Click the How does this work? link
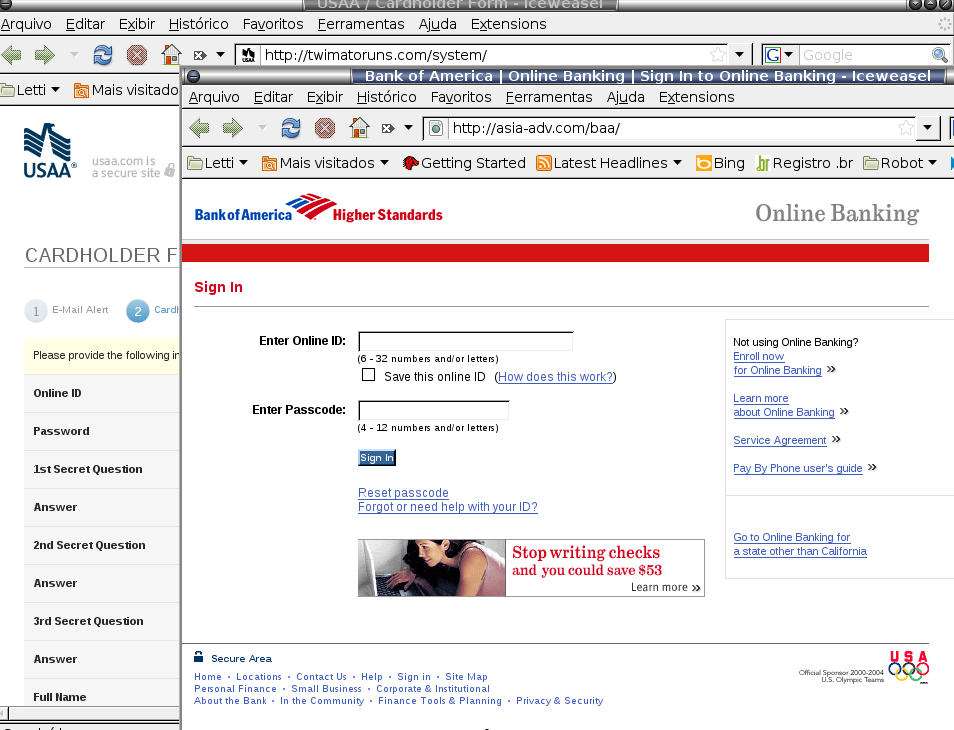The image size is (954, 730). 555,377
